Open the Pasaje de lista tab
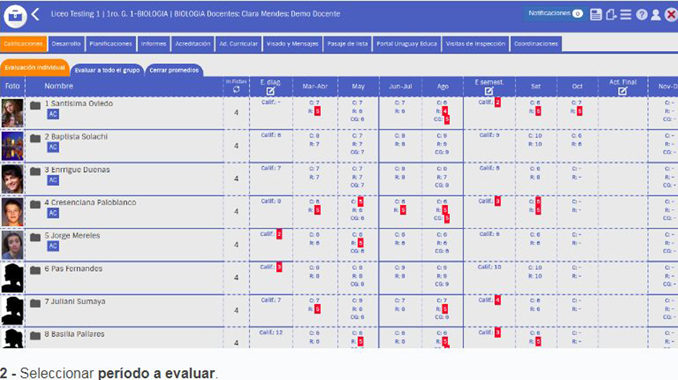Image resolution: width=678 pixels, height=380 pixels. [x=347, y=44]
